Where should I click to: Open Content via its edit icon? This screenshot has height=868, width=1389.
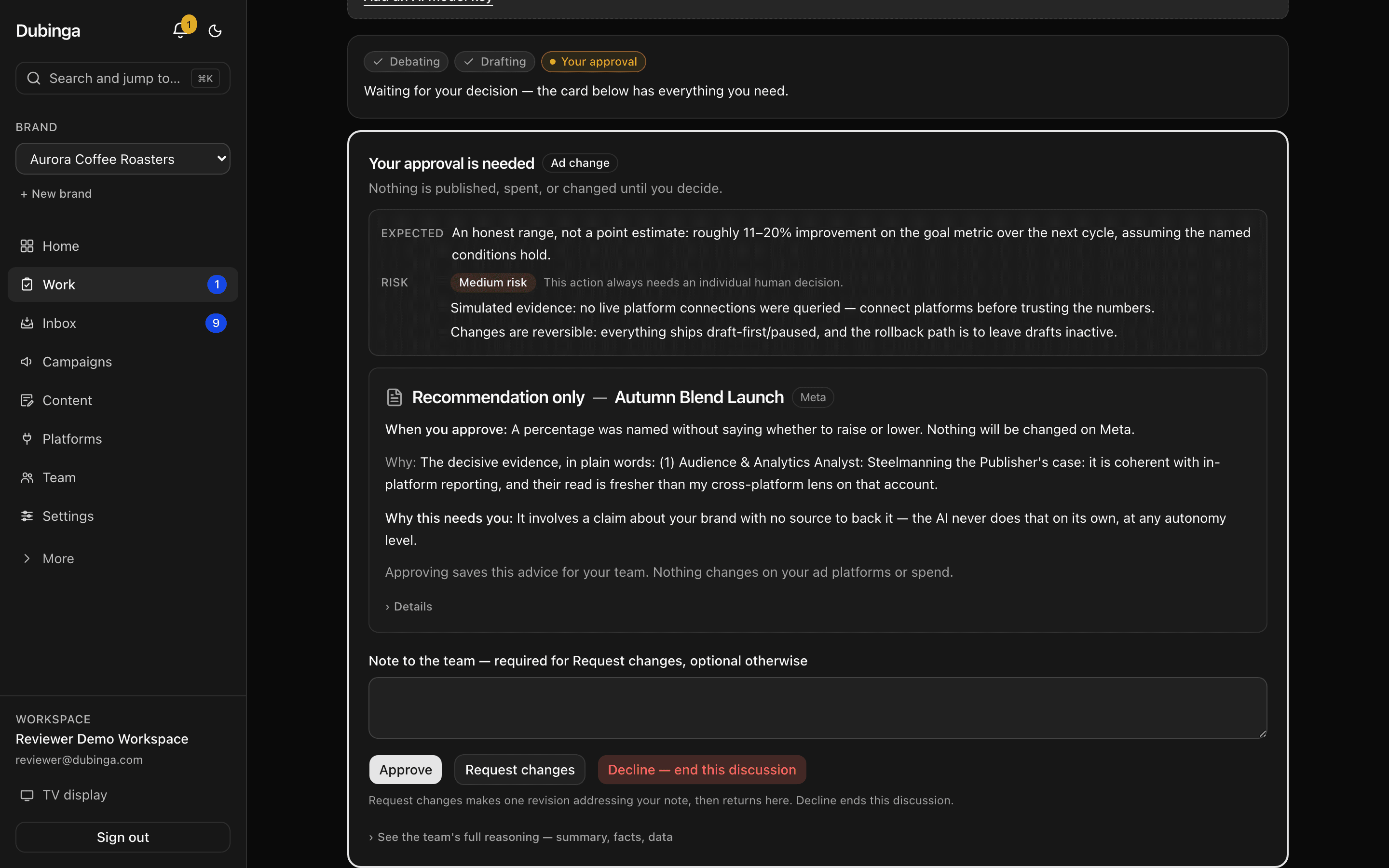tap(27, 400)
